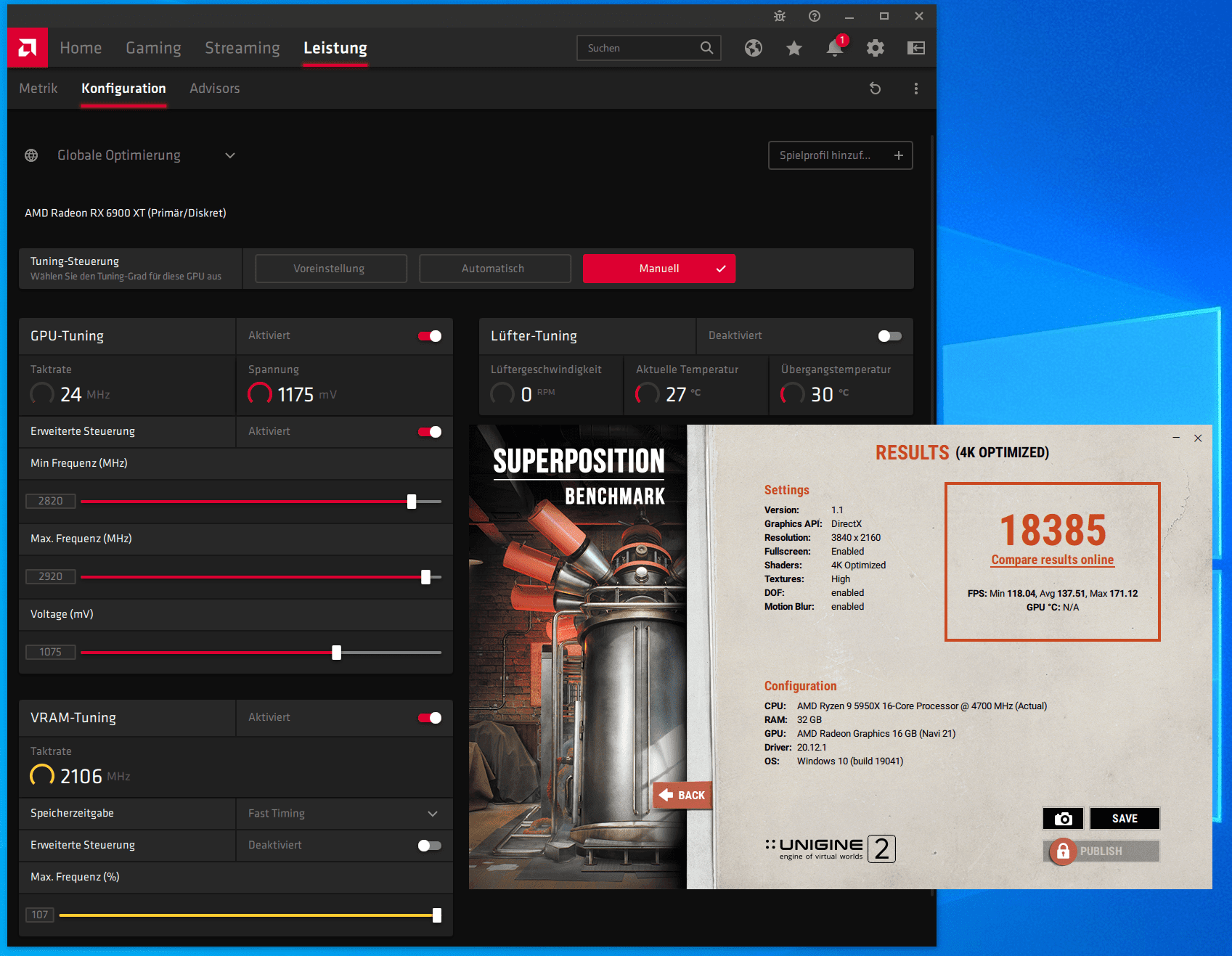The height and width of the screenshot is (956, 1232).
Task: Click the search magnifier icon
Action: coord(706,48)
